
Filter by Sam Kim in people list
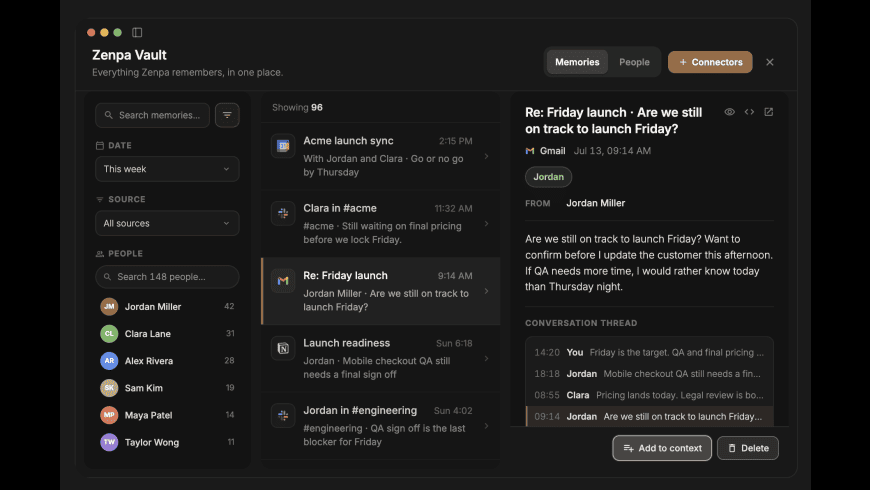click(x=167, y=388)
